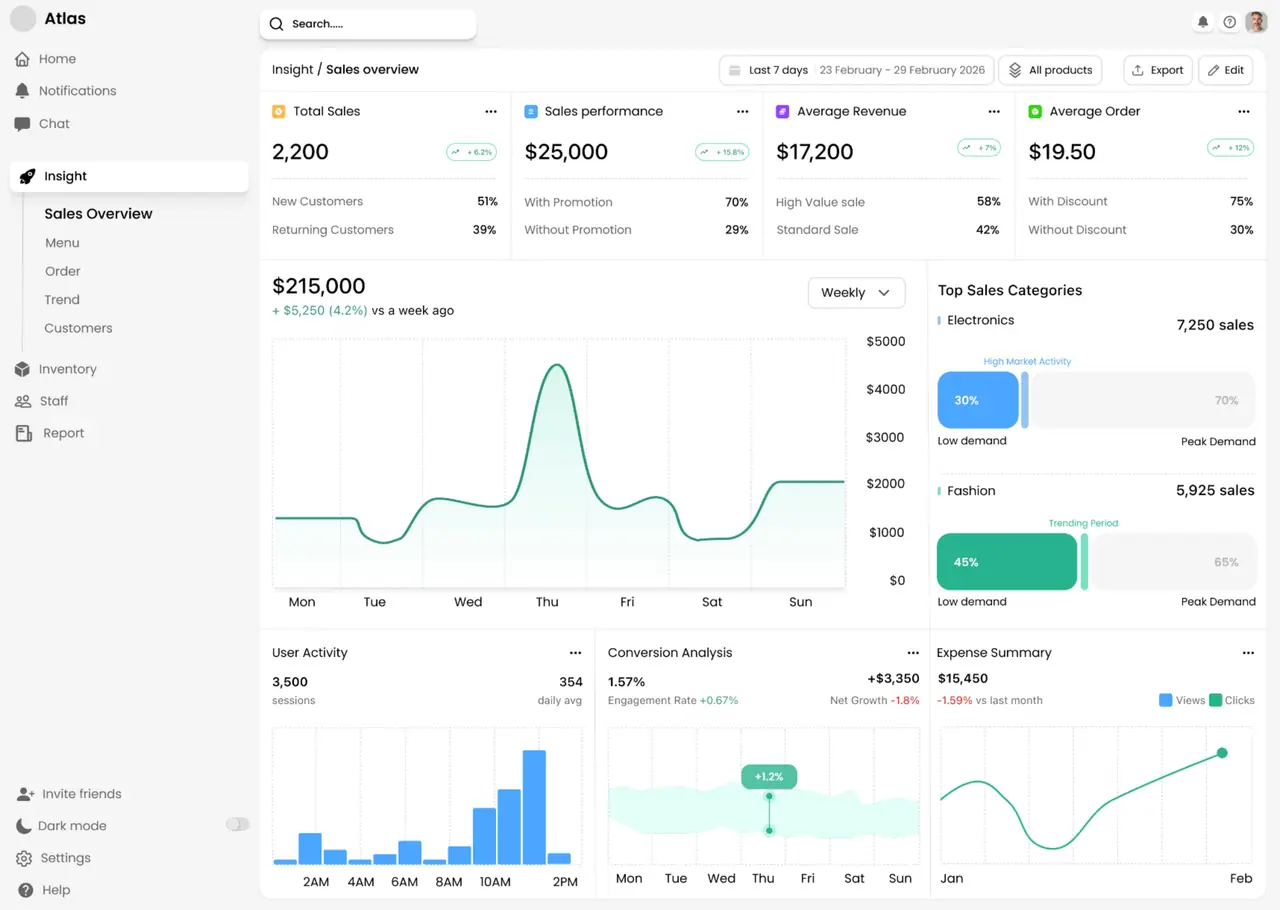The width and height of the screenshot is (1280, 910).
Task: Click the Settings gear icon
Action: tap(24, 858)
